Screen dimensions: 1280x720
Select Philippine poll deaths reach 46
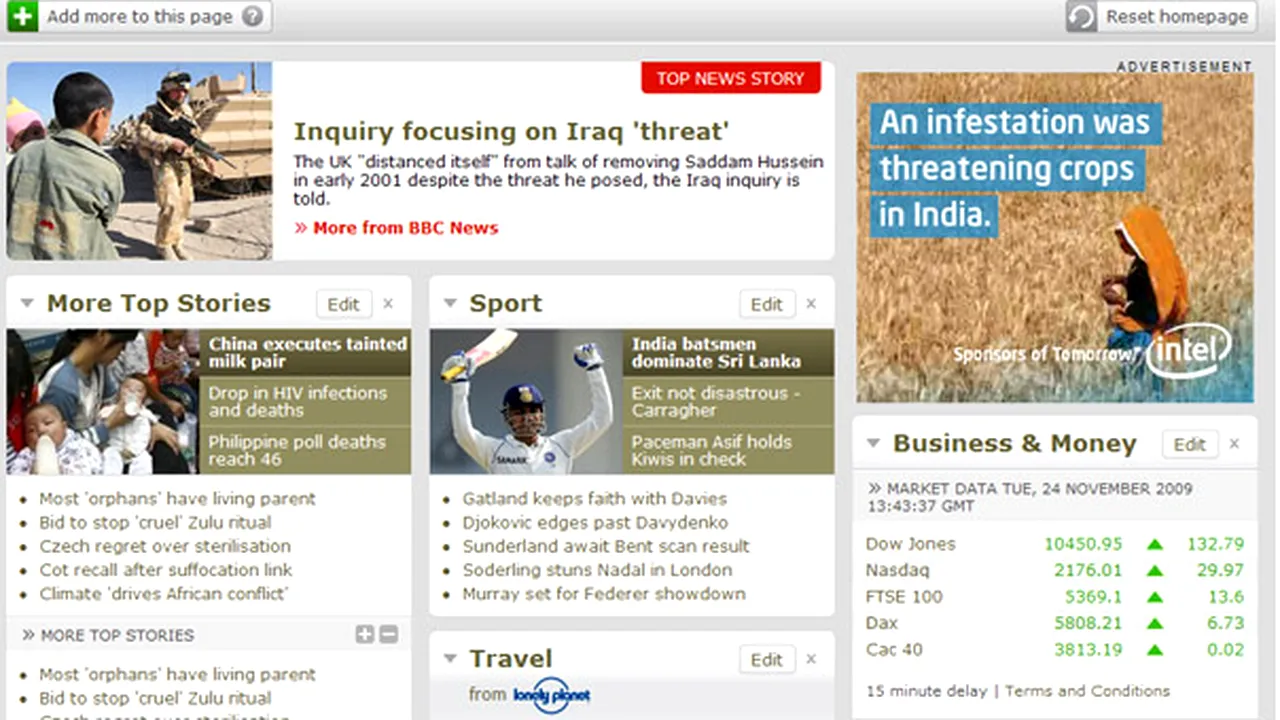point(307,450)
